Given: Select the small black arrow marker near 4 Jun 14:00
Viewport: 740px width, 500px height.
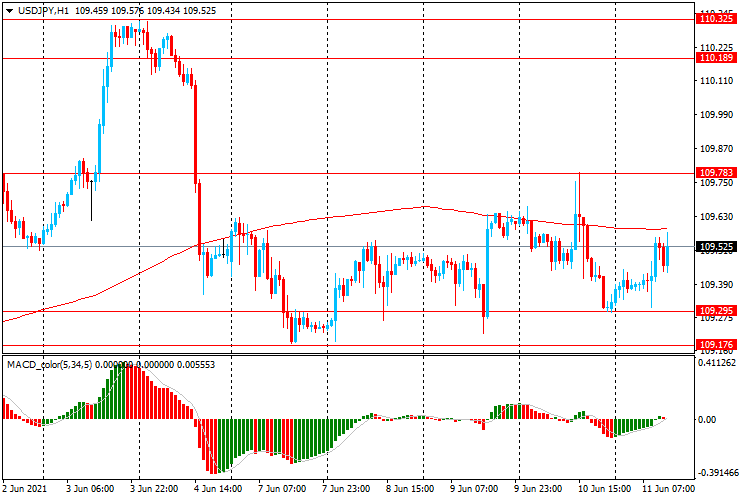Looking at the screenshot, I should point(224,248).
